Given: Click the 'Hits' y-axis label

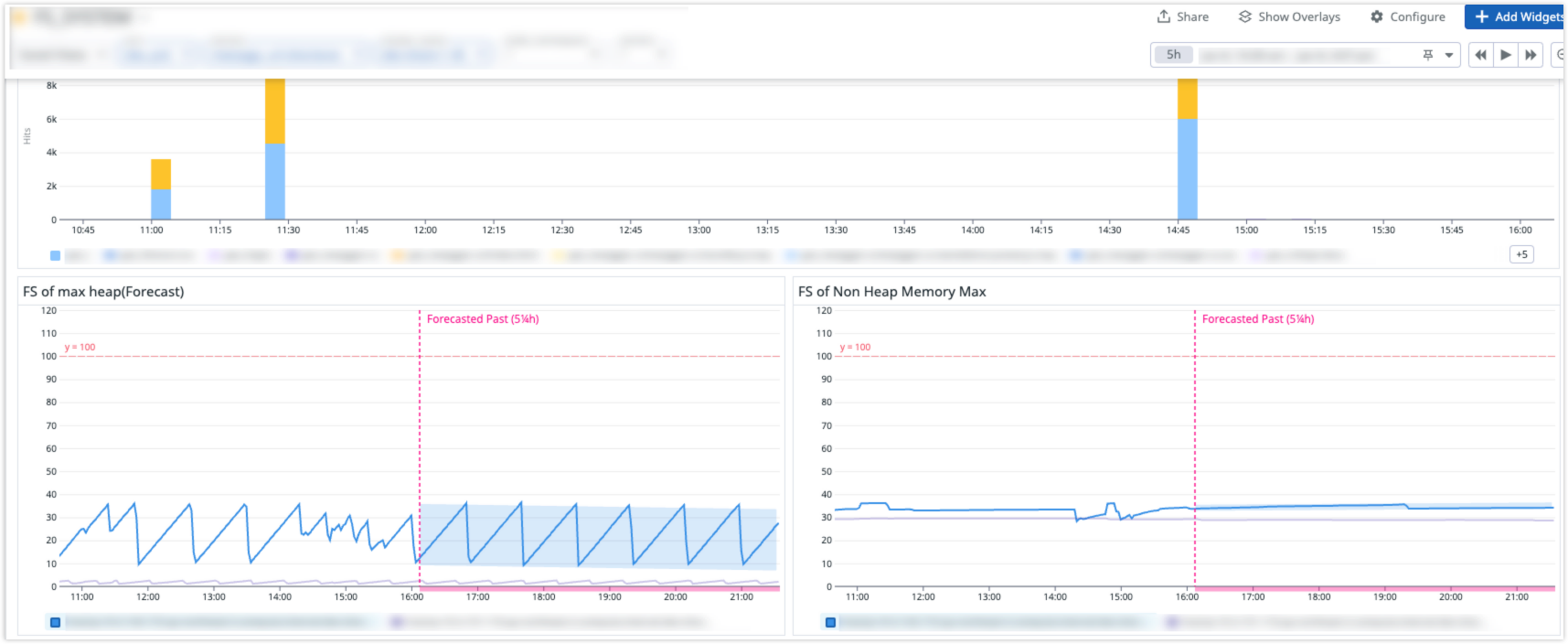Looking at the screenshot, I should [27, 135].
